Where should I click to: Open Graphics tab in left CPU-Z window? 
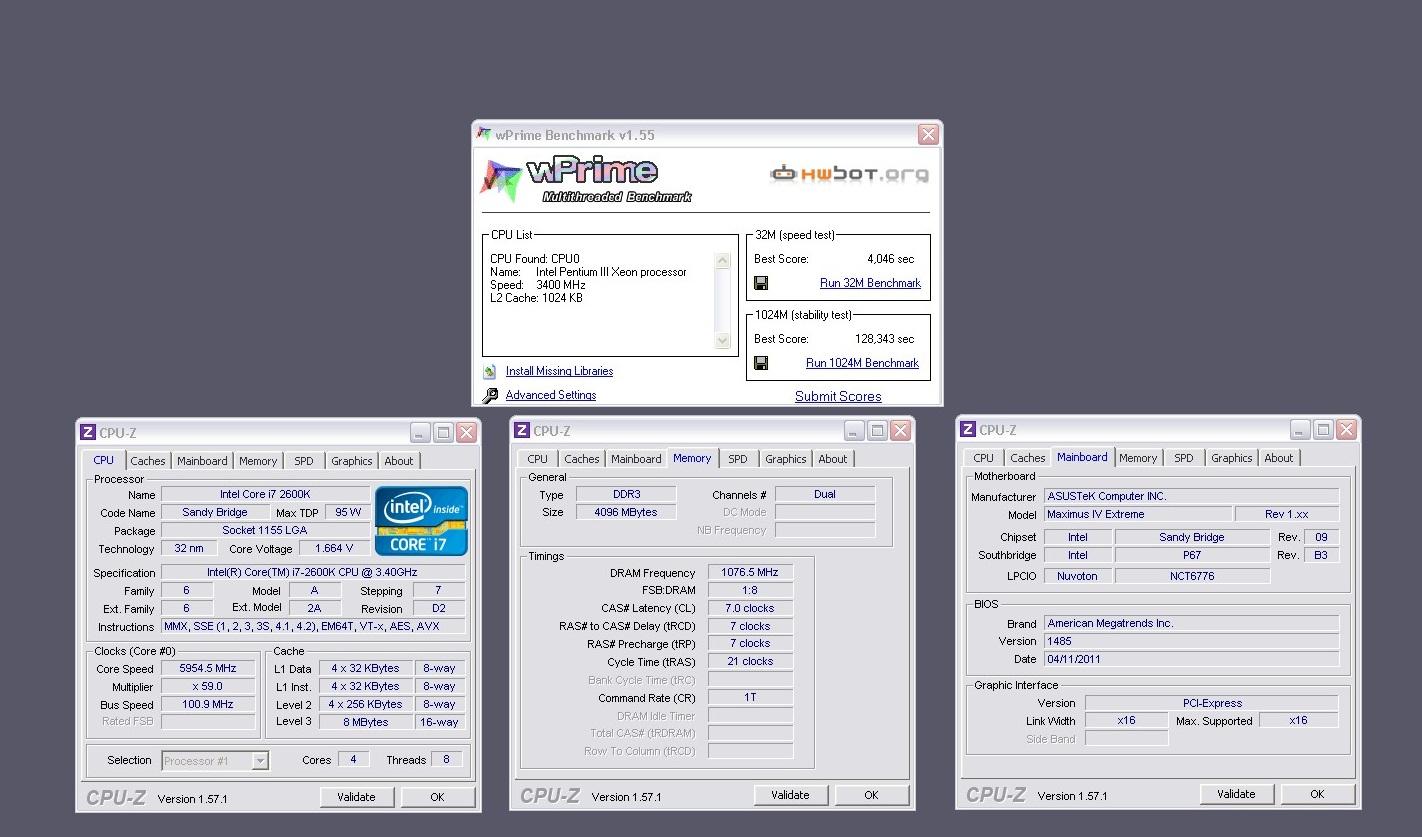(x=352, y=461)
